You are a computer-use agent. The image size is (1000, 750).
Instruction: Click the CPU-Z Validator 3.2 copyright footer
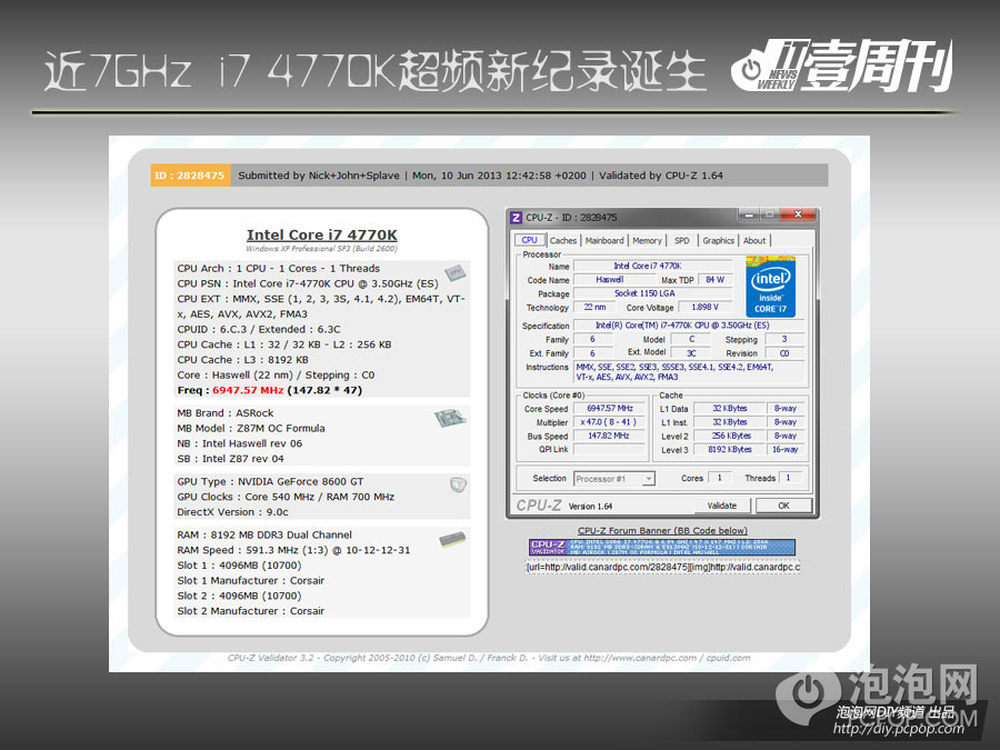(489, 658)
